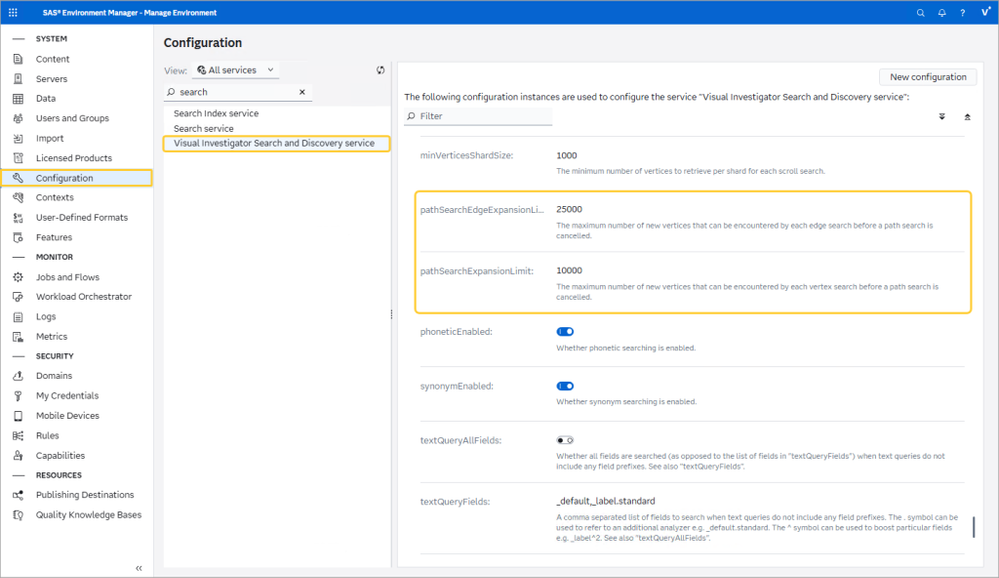Image resolution: width=999 pixels, height=578 pixels.
Task: Select Search Index service
Action: [x=216, y=113]
